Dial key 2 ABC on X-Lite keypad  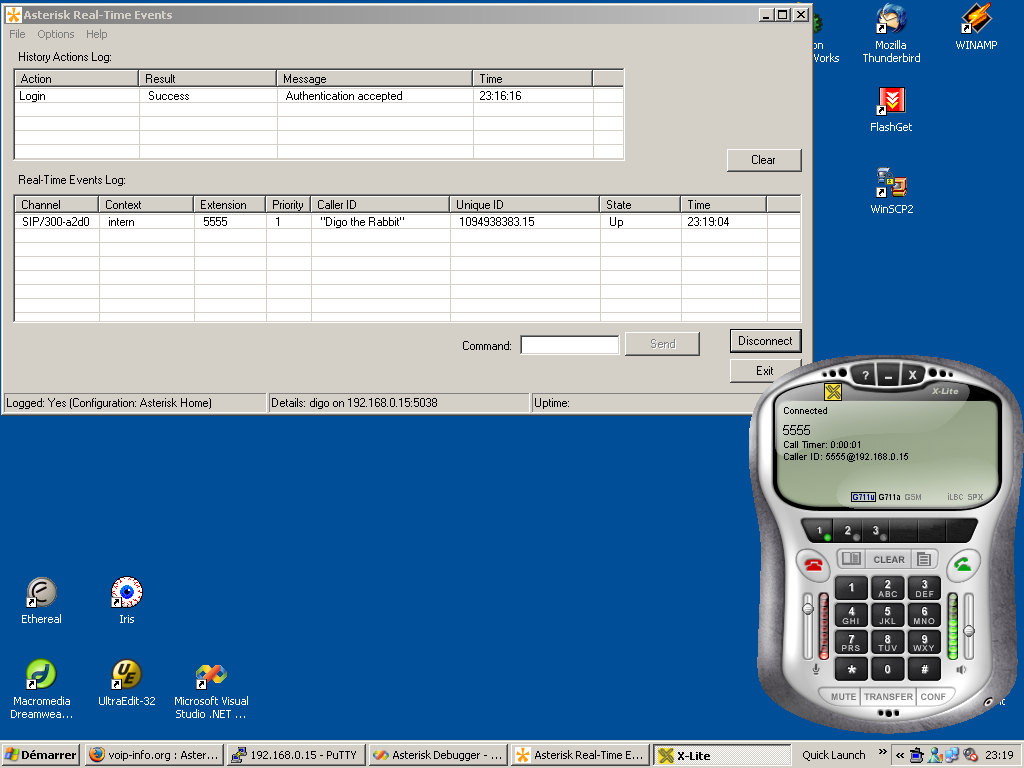click(x=888, y=588)
